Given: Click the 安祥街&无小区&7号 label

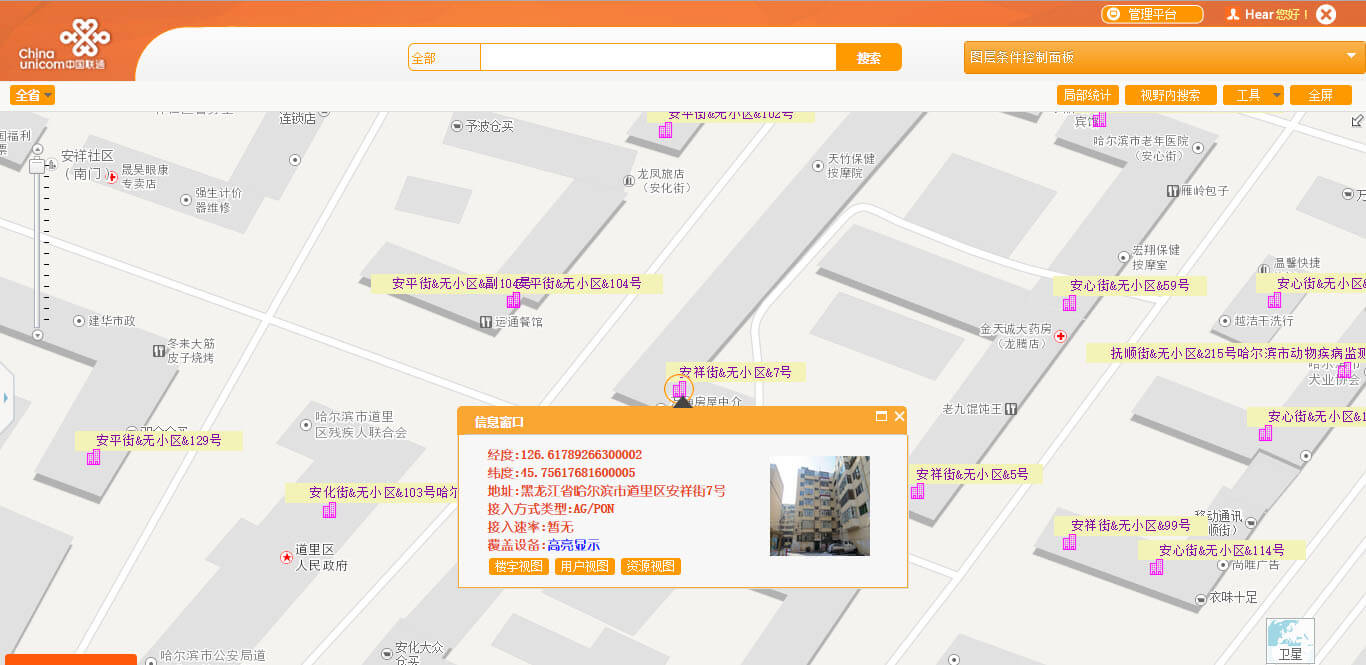Looking at the screenshot, I should tap(735, 372).
